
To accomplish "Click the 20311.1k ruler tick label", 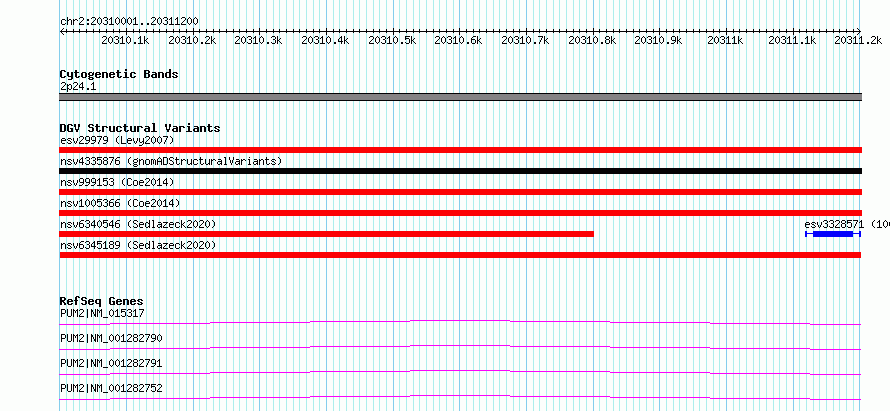I will (792, 40).
